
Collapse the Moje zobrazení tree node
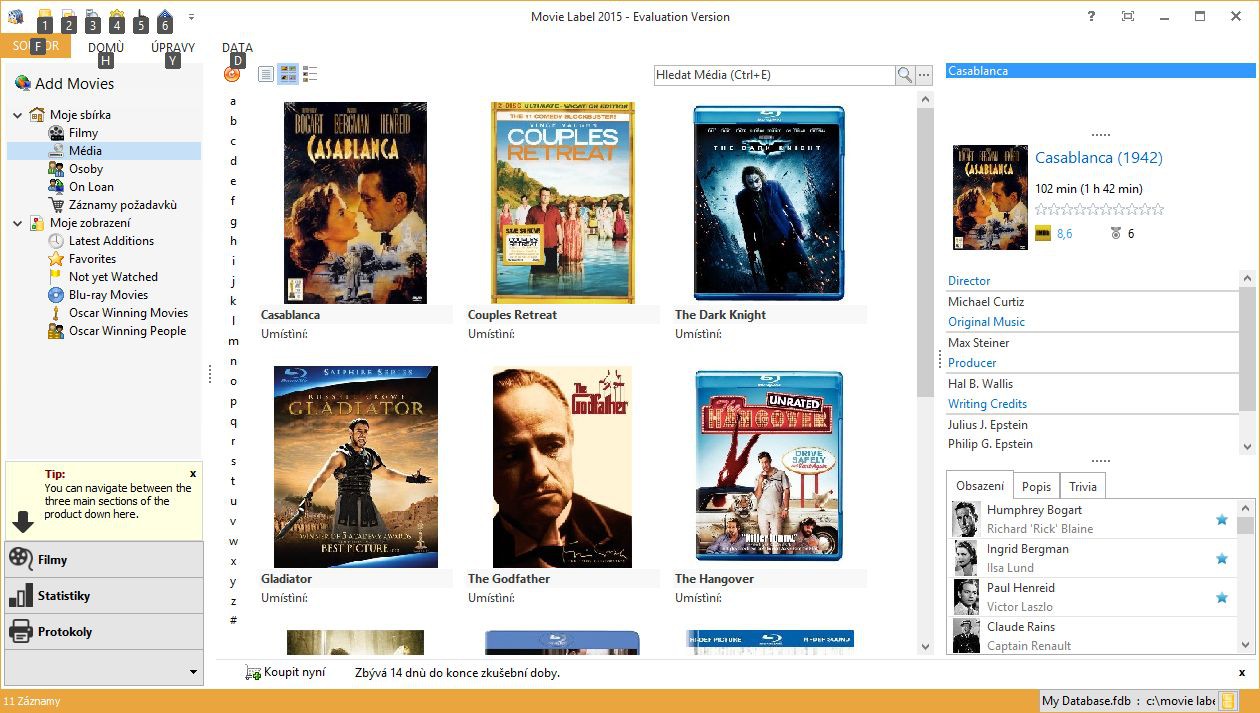18,223
